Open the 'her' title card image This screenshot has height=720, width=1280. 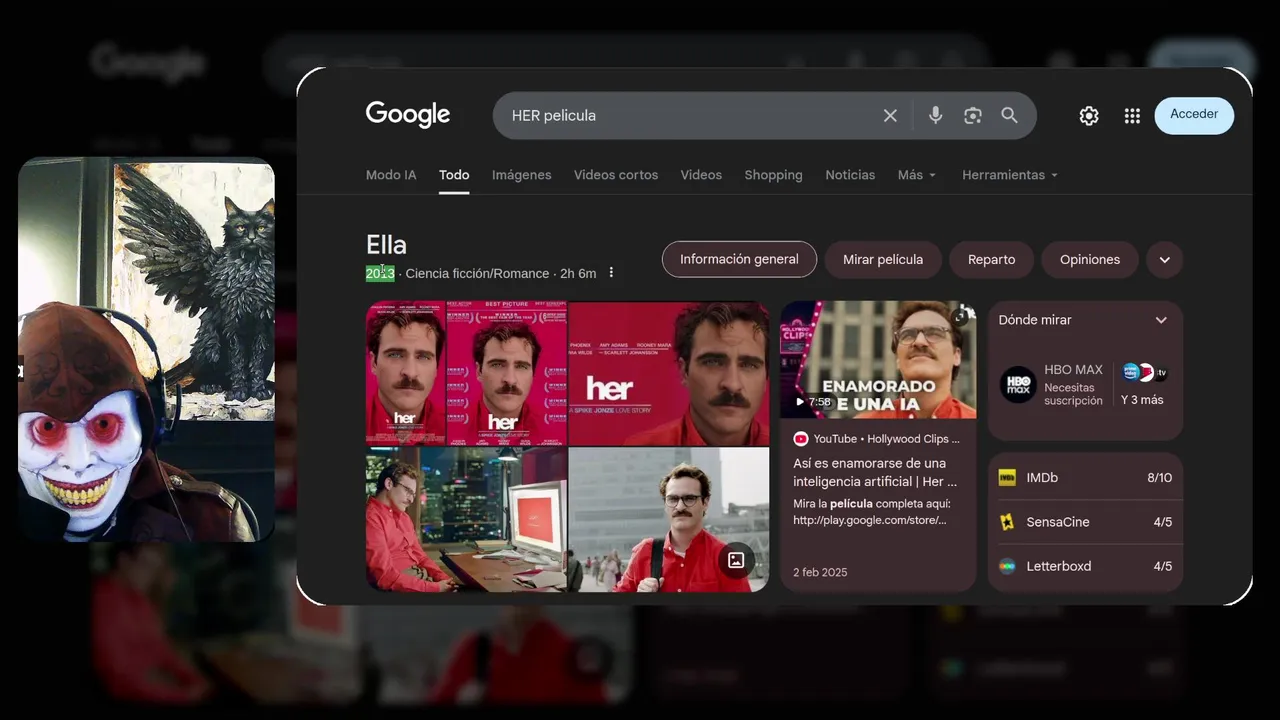point(669,373)
